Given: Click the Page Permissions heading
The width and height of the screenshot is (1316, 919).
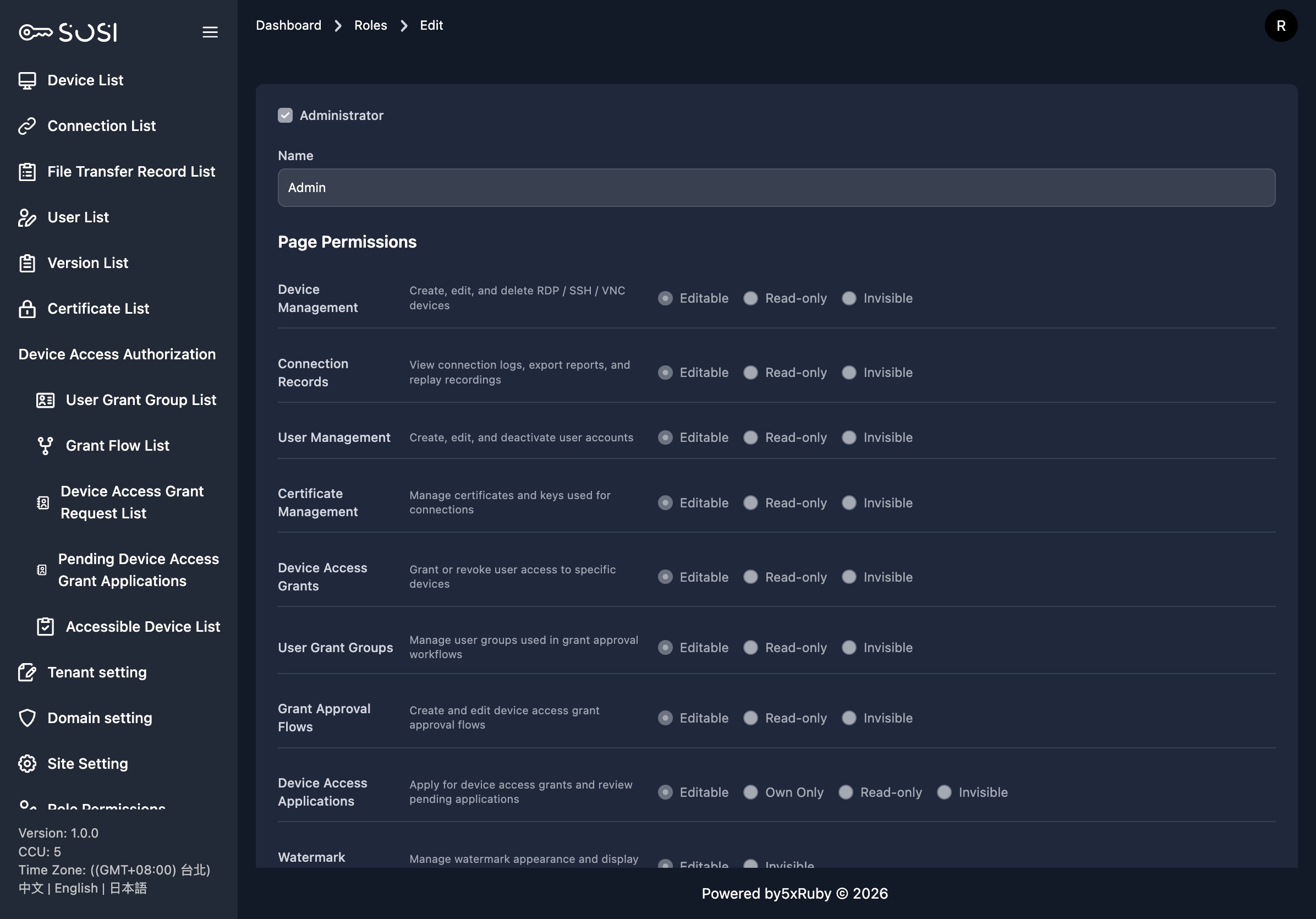Looking at the screenshot, I should 347,242.
